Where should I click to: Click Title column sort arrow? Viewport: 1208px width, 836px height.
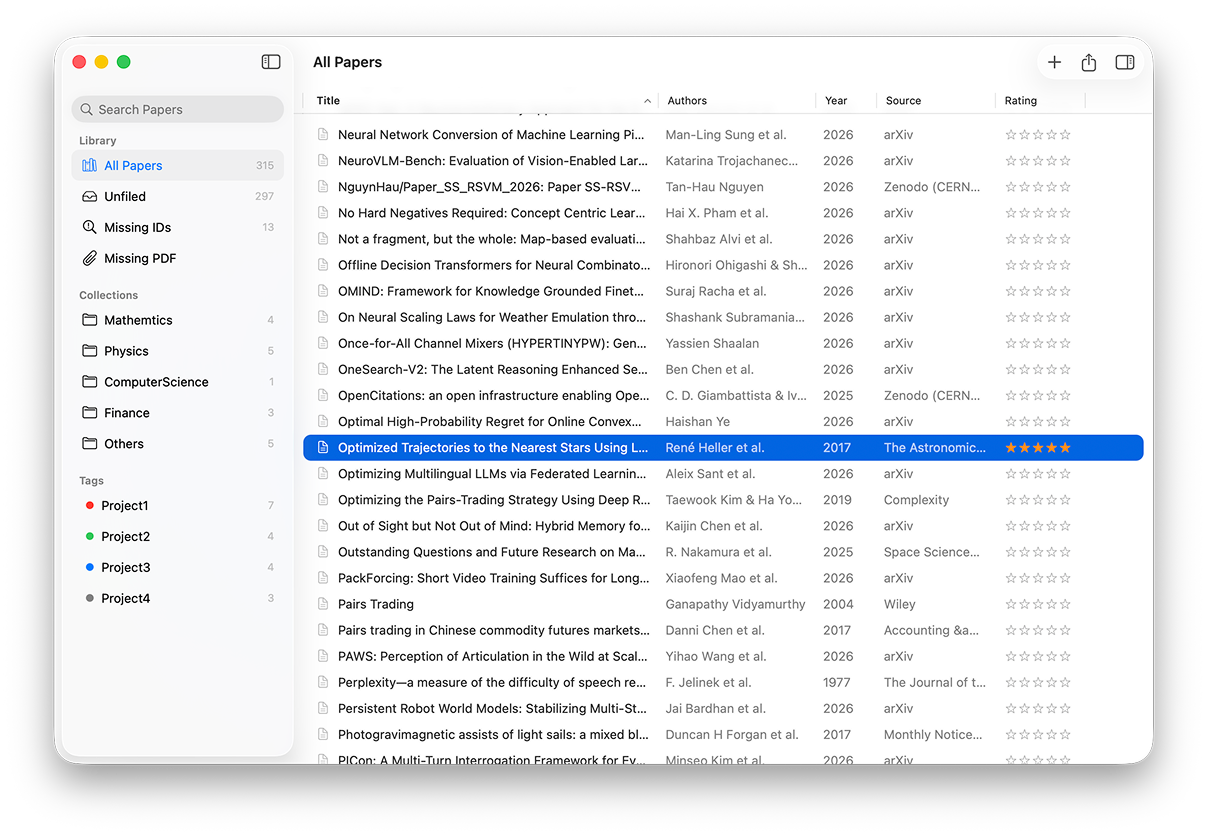[647, 101]
